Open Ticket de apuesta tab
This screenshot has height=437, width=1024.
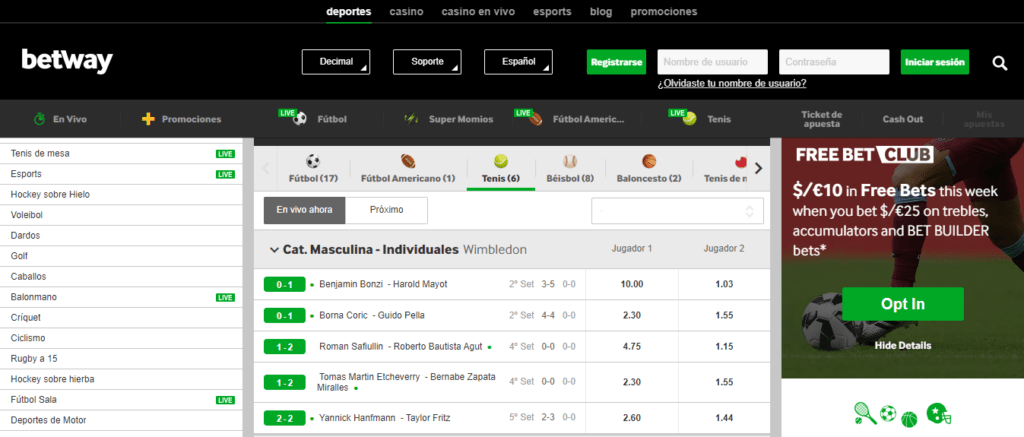822,120
